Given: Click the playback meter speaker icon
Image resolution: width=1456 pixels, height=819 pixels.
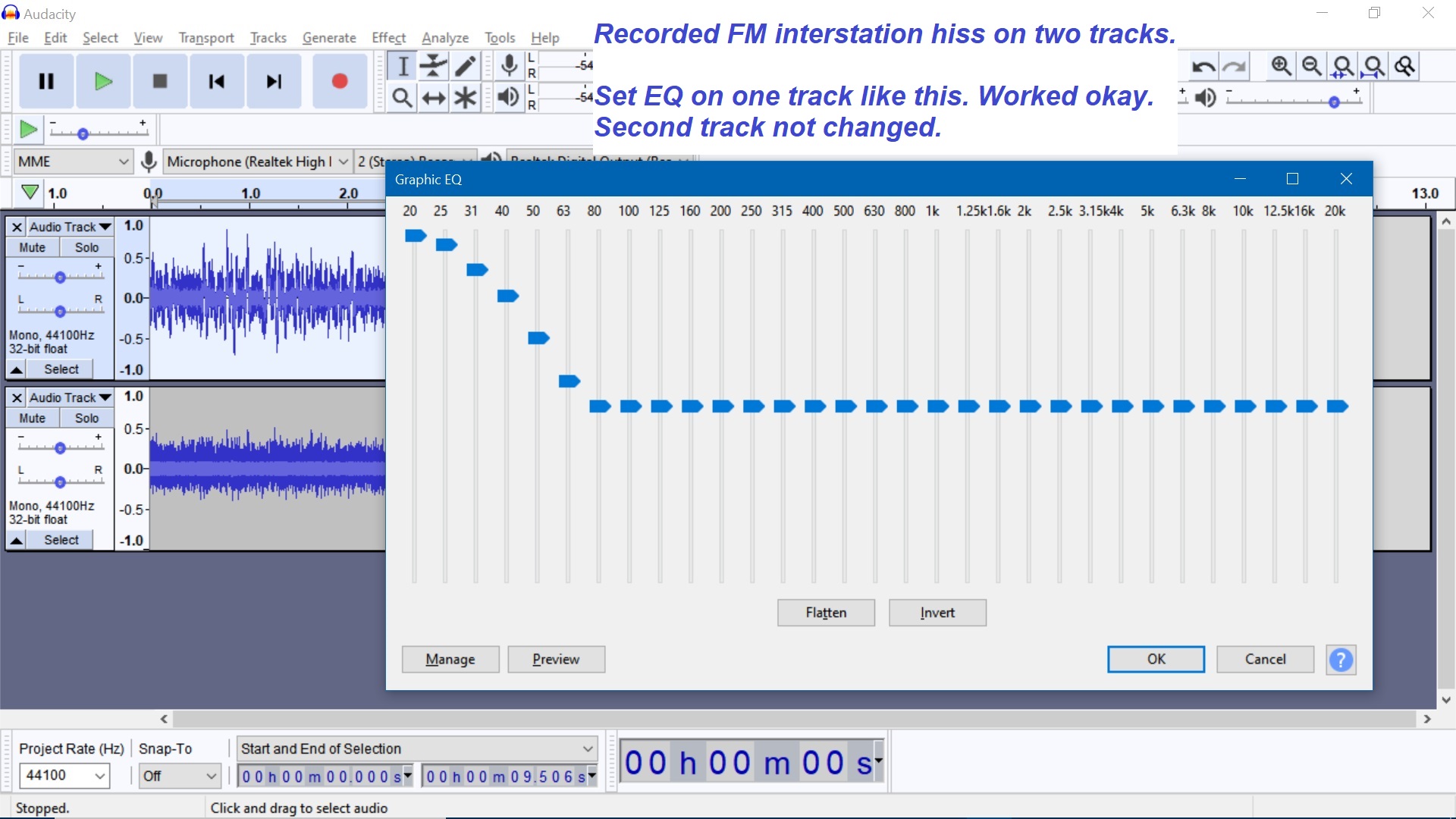Looking at the screenshot, I should 509,97.
